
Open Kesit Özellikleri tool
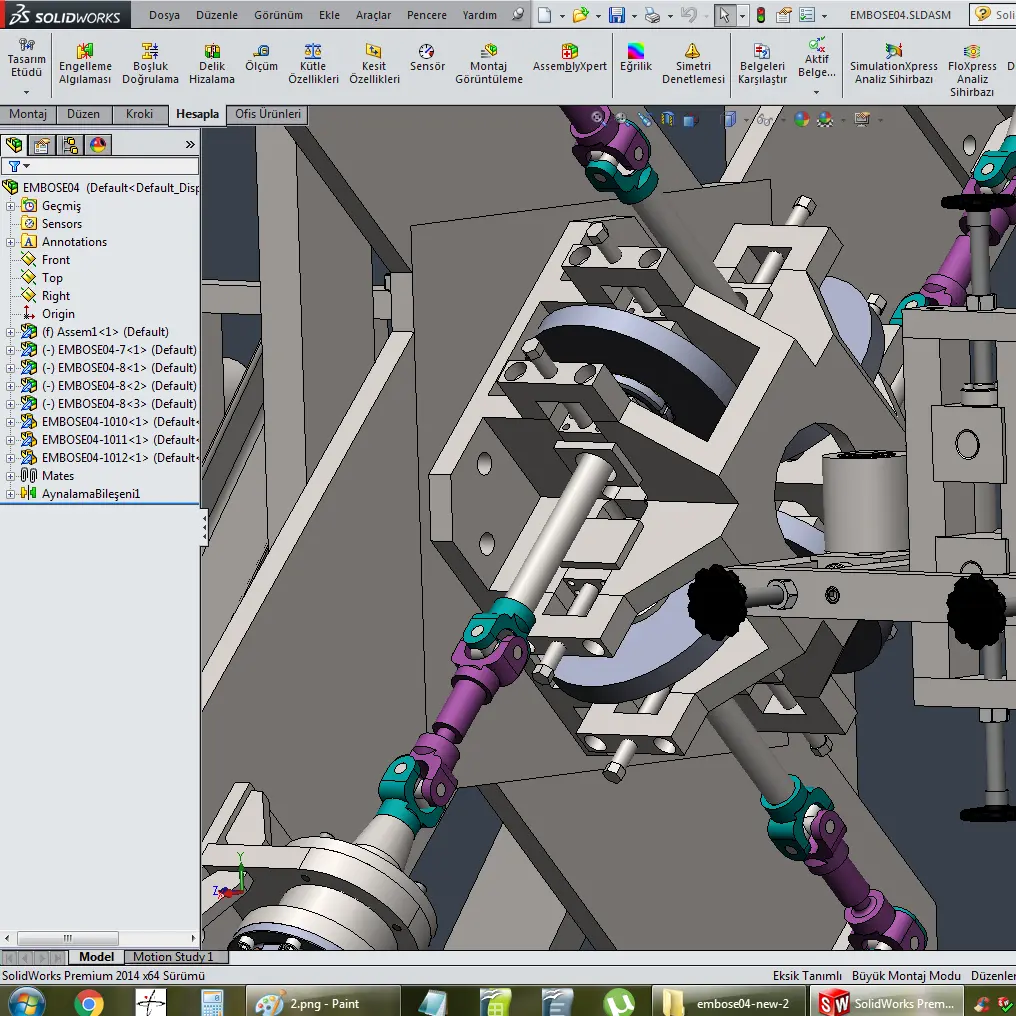coord(374,64)
